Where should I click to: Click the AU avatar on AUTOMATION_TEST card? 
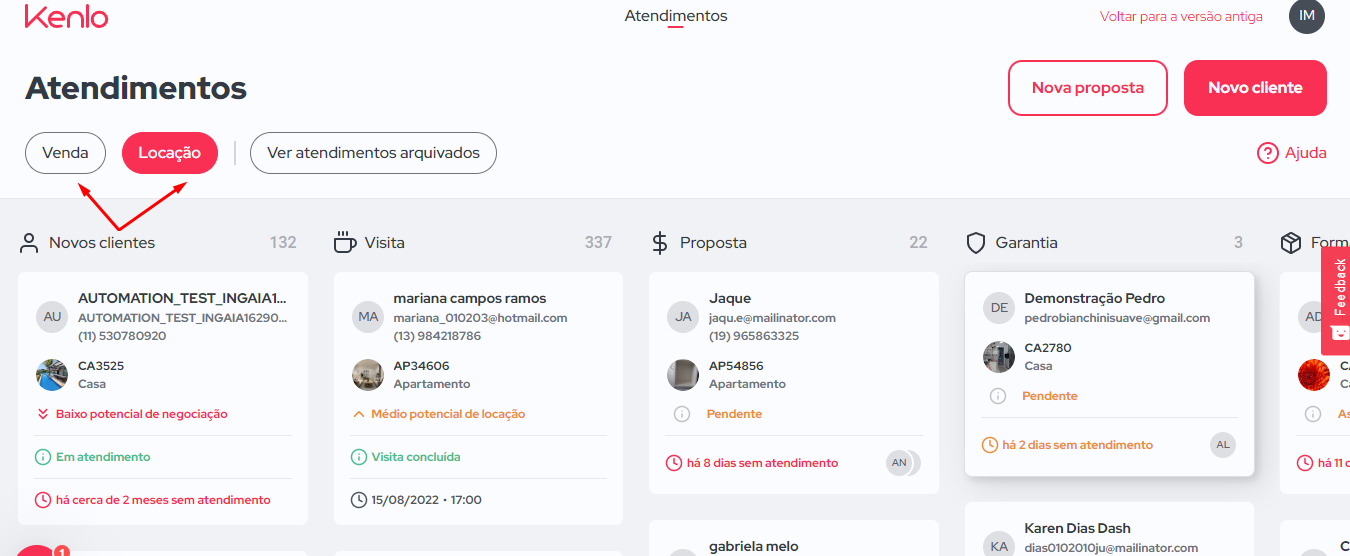coord(52,317)
